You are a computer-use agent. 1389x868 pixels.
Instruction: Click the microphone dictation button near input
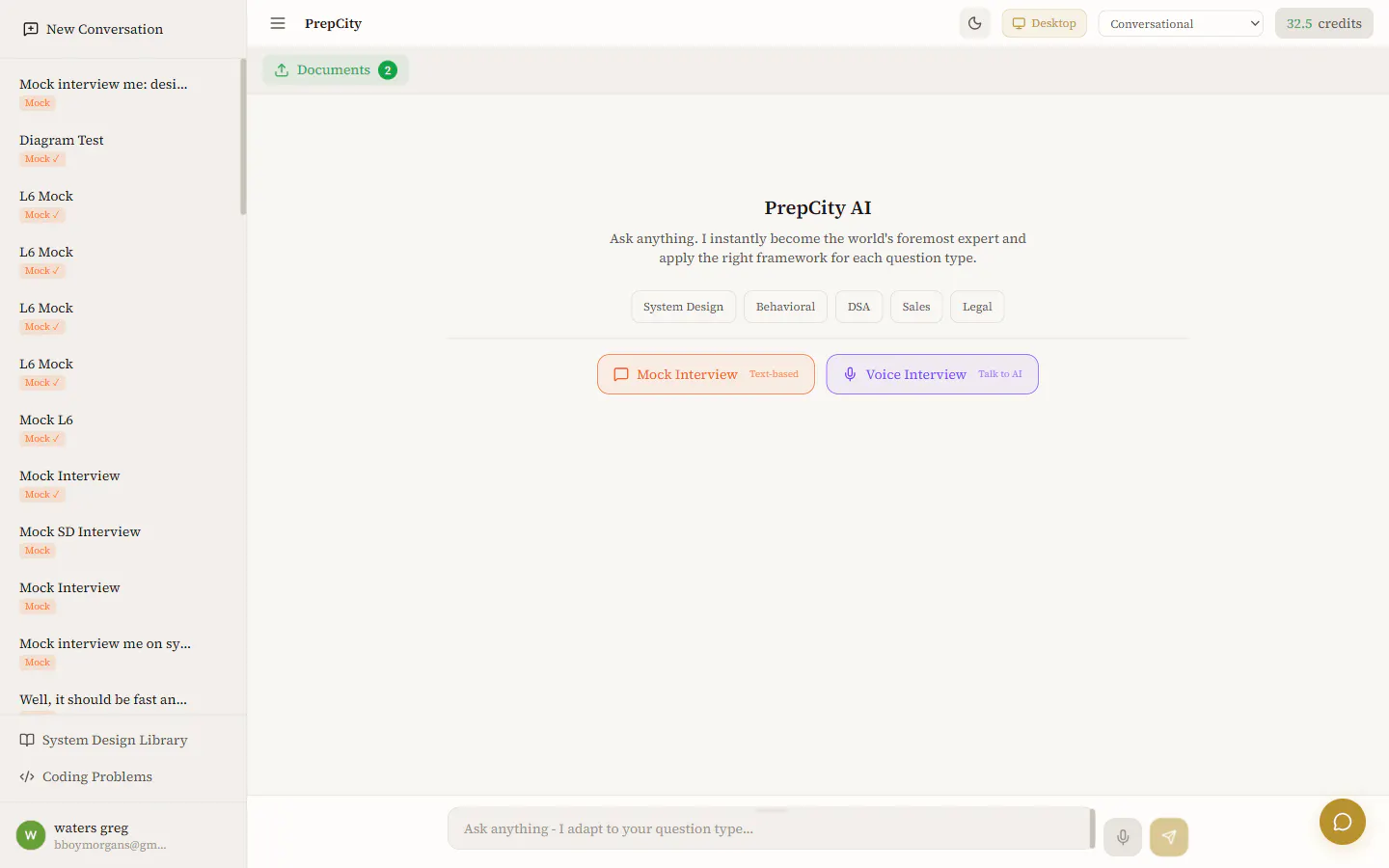pos(1123,837)
